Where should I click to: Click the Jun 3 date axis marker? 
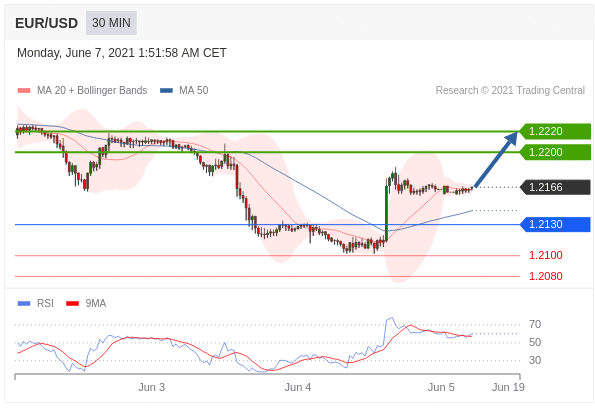tap(151, 387)
